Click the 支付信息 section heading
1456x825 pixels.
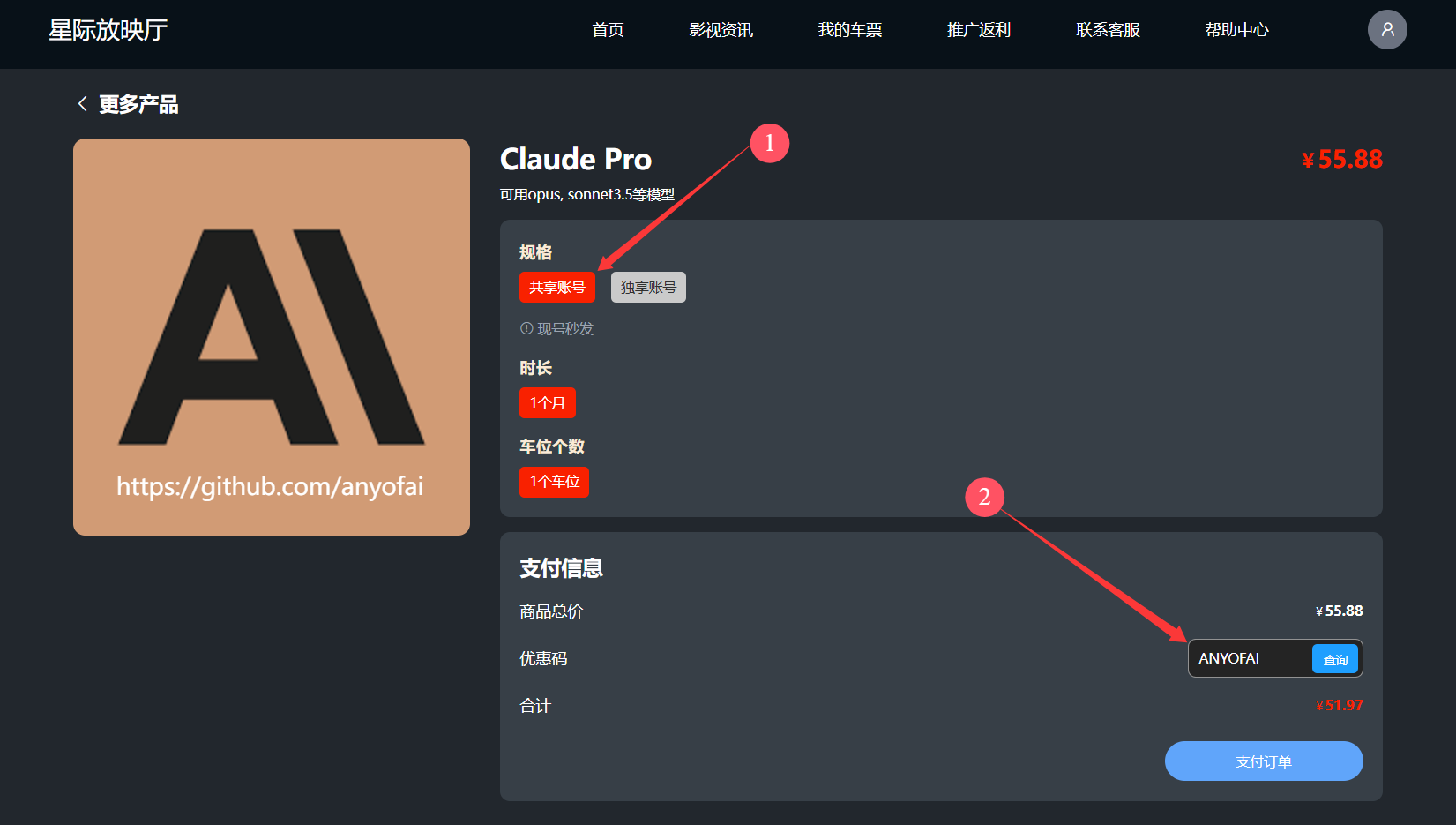pos(561,567)
